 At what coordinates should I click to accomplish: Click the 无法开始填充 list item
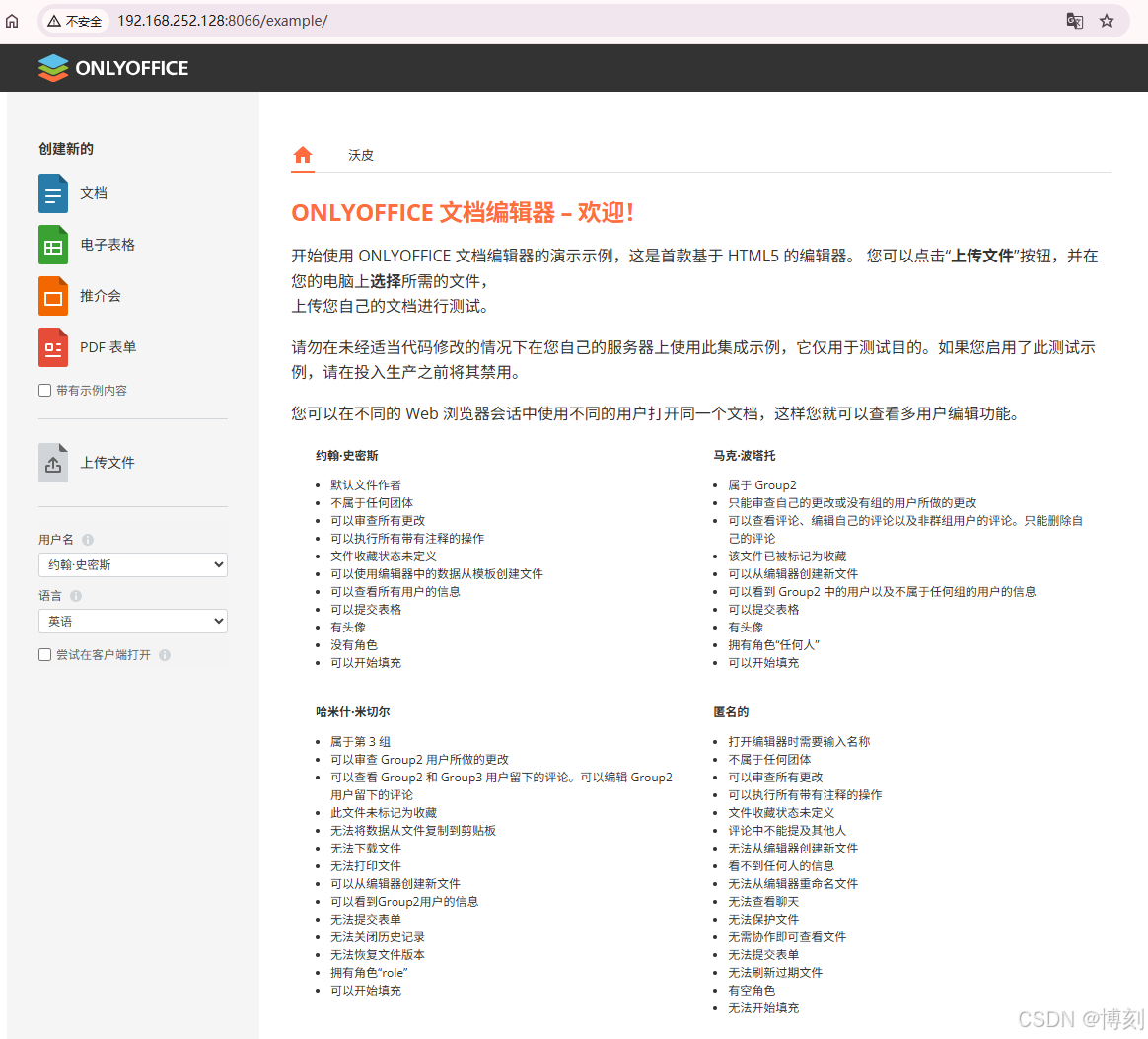click(763, 1008)
